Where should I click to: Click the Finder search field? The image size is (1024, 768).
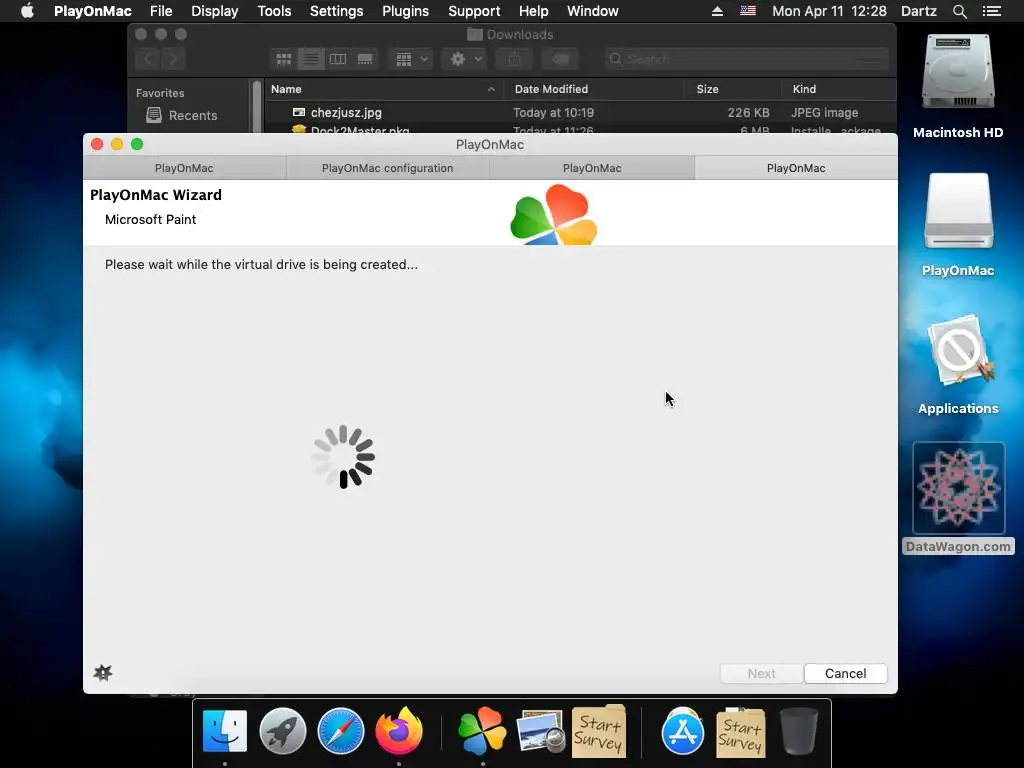[746, 59]
